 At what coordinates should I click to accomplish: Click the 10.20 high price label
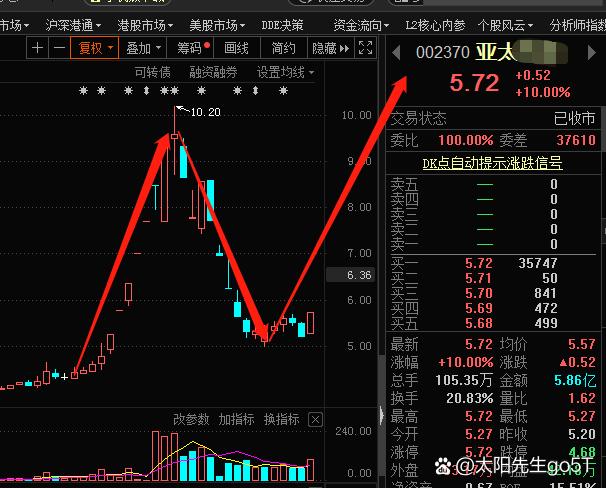click(x=206, y=112)
